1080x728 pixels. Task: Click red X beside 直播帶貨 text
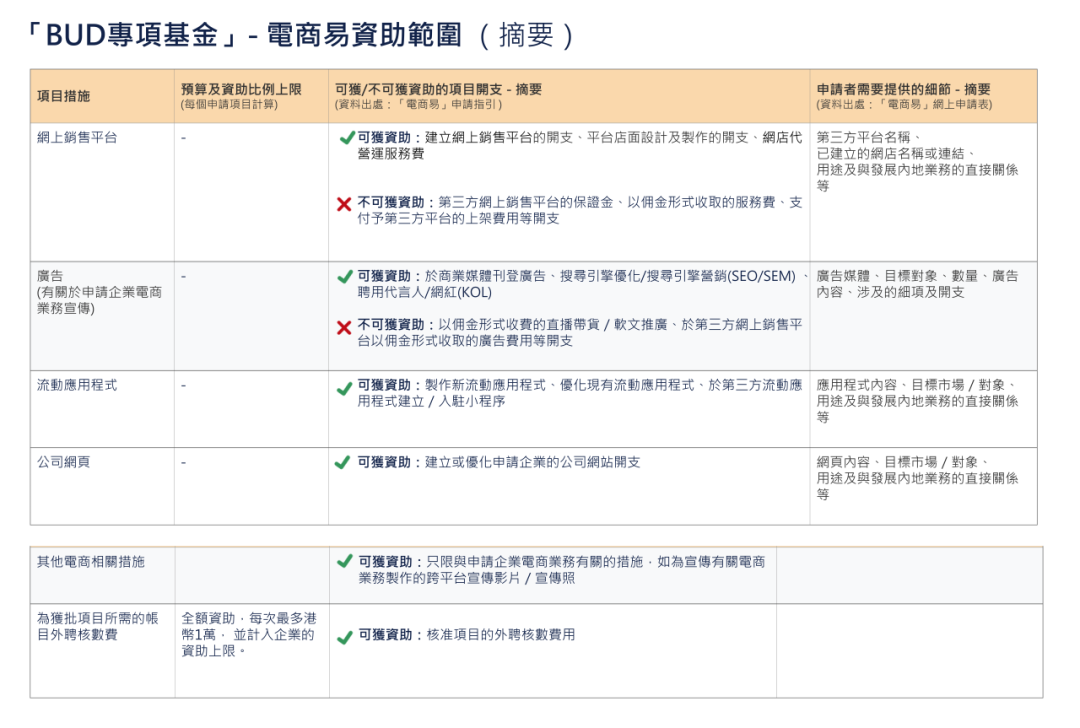tap(344, 327)
